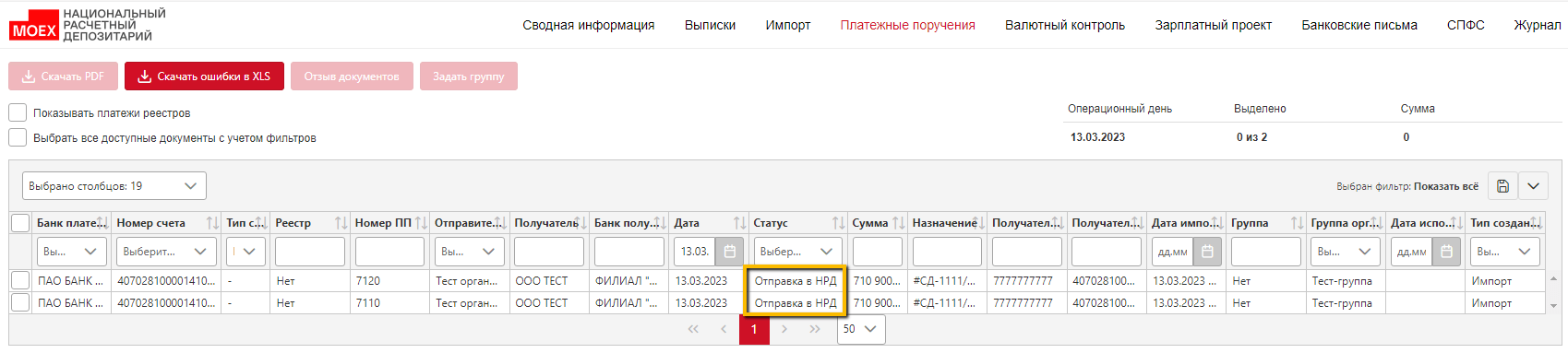
Task: Open the Валютный контроль menu
Action: (1065, 25)
